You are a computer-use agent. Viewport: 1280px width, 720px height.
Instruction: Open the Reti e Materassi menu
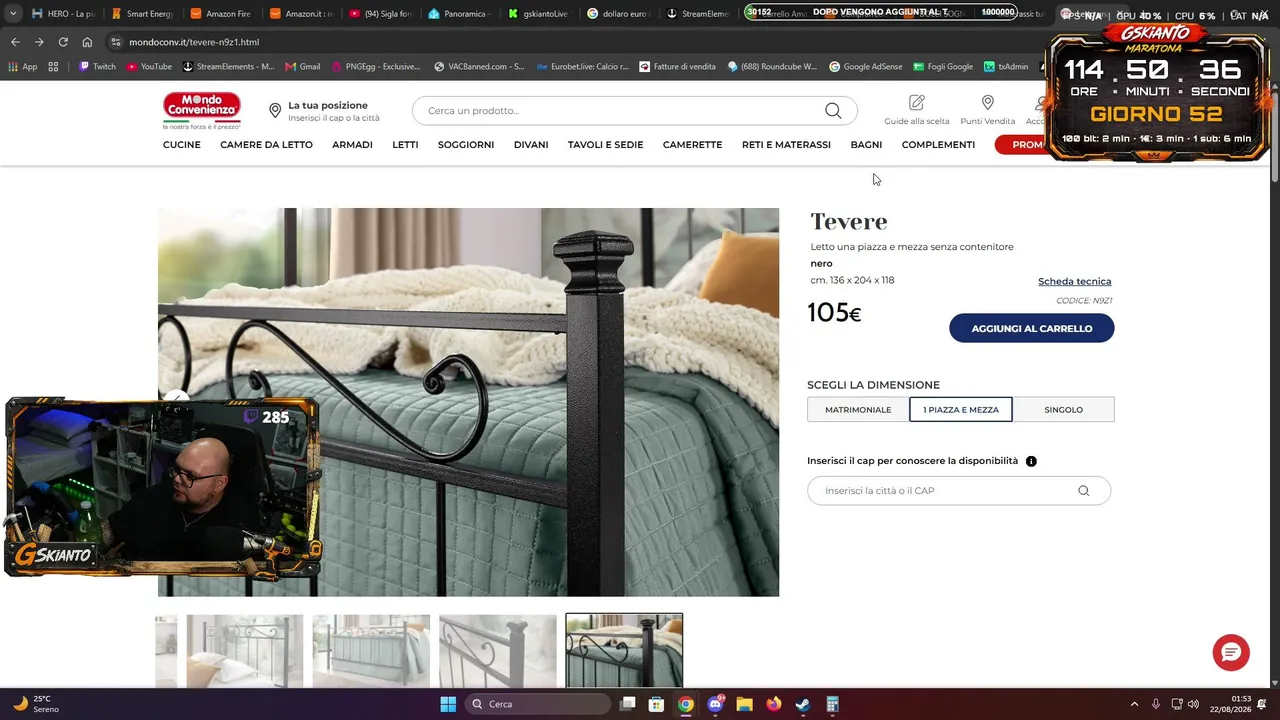click(786, 145)
